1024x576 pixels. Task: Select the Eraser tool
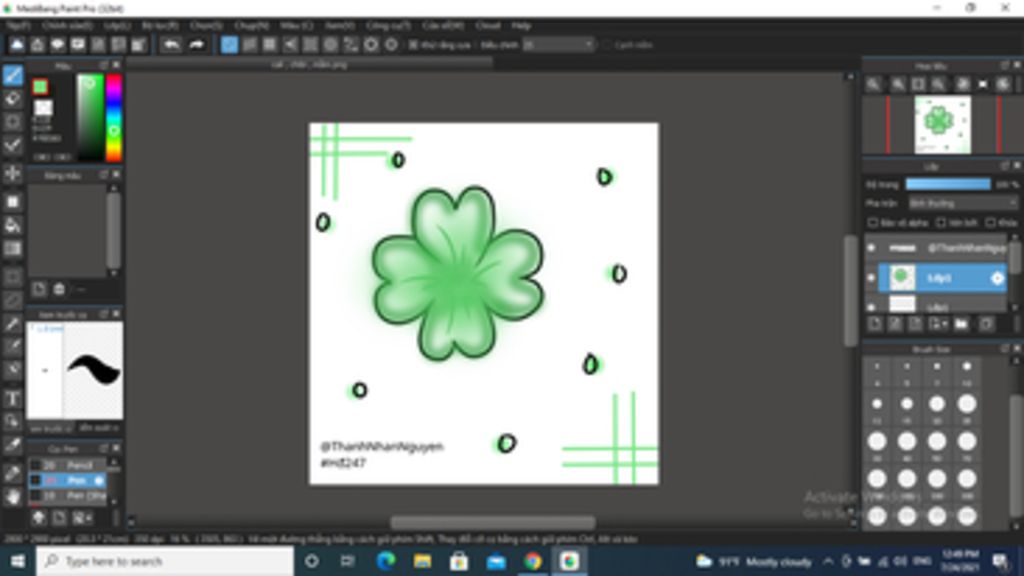12,99
